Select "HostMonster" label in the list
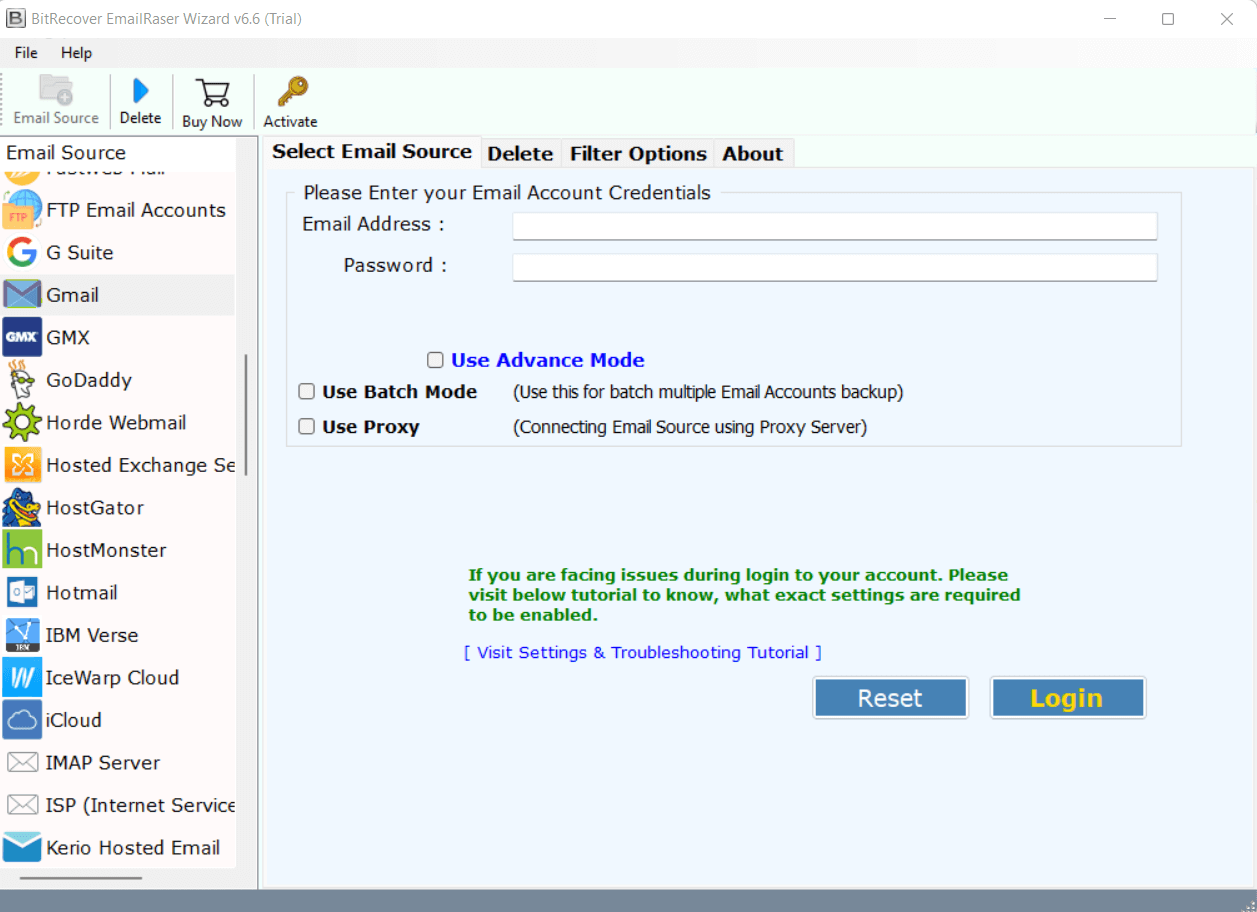 (x=106, y=550)
